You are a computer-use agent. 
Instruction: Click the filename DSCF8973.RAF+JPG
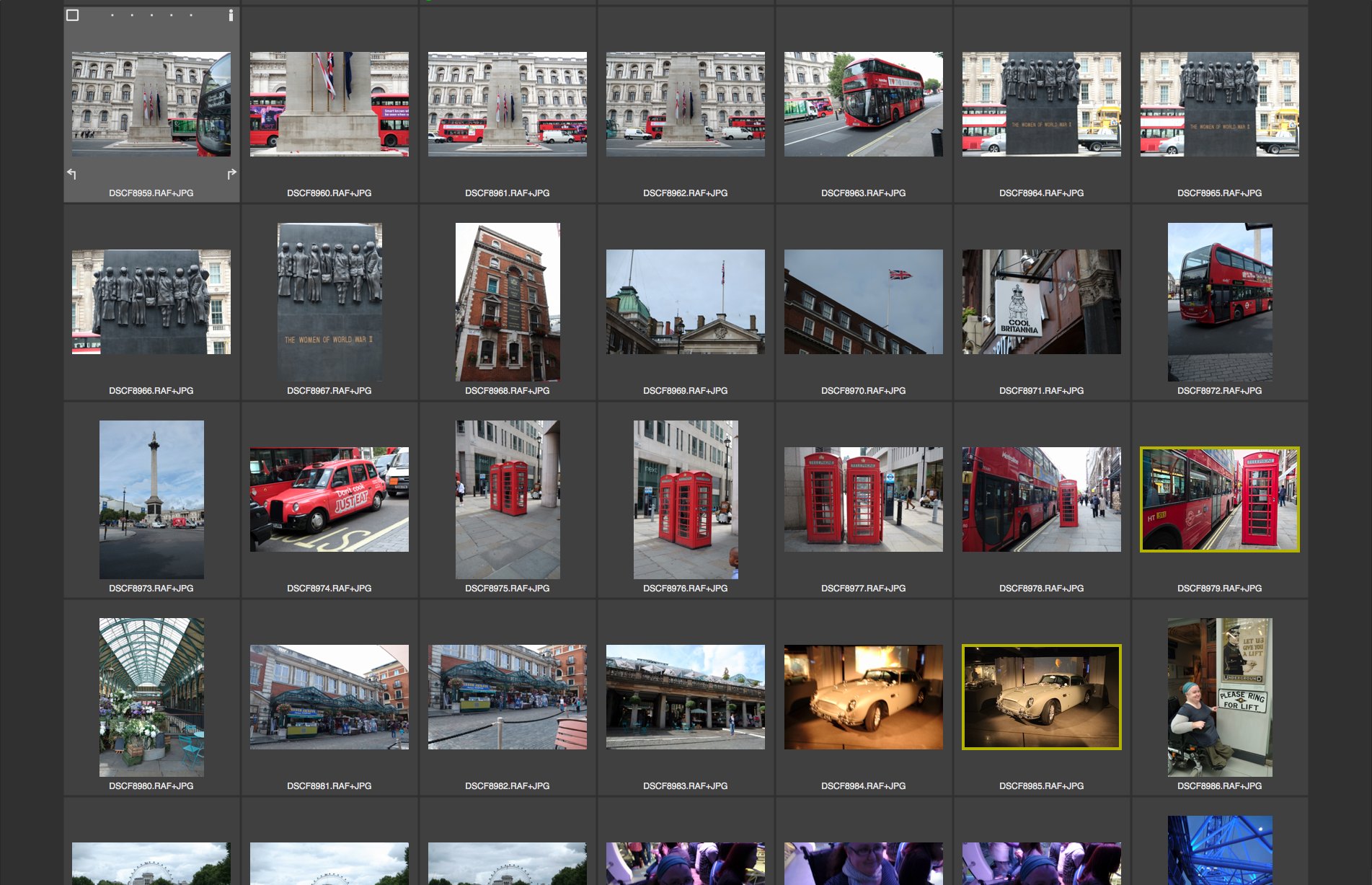pos(151,589)
